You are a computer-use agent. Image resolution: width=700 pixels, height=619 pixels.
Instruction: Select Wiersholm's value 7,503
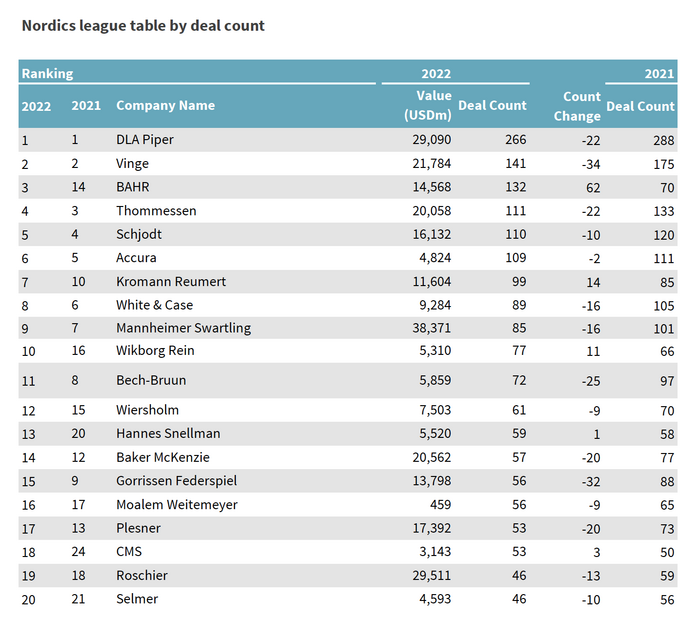435,411
